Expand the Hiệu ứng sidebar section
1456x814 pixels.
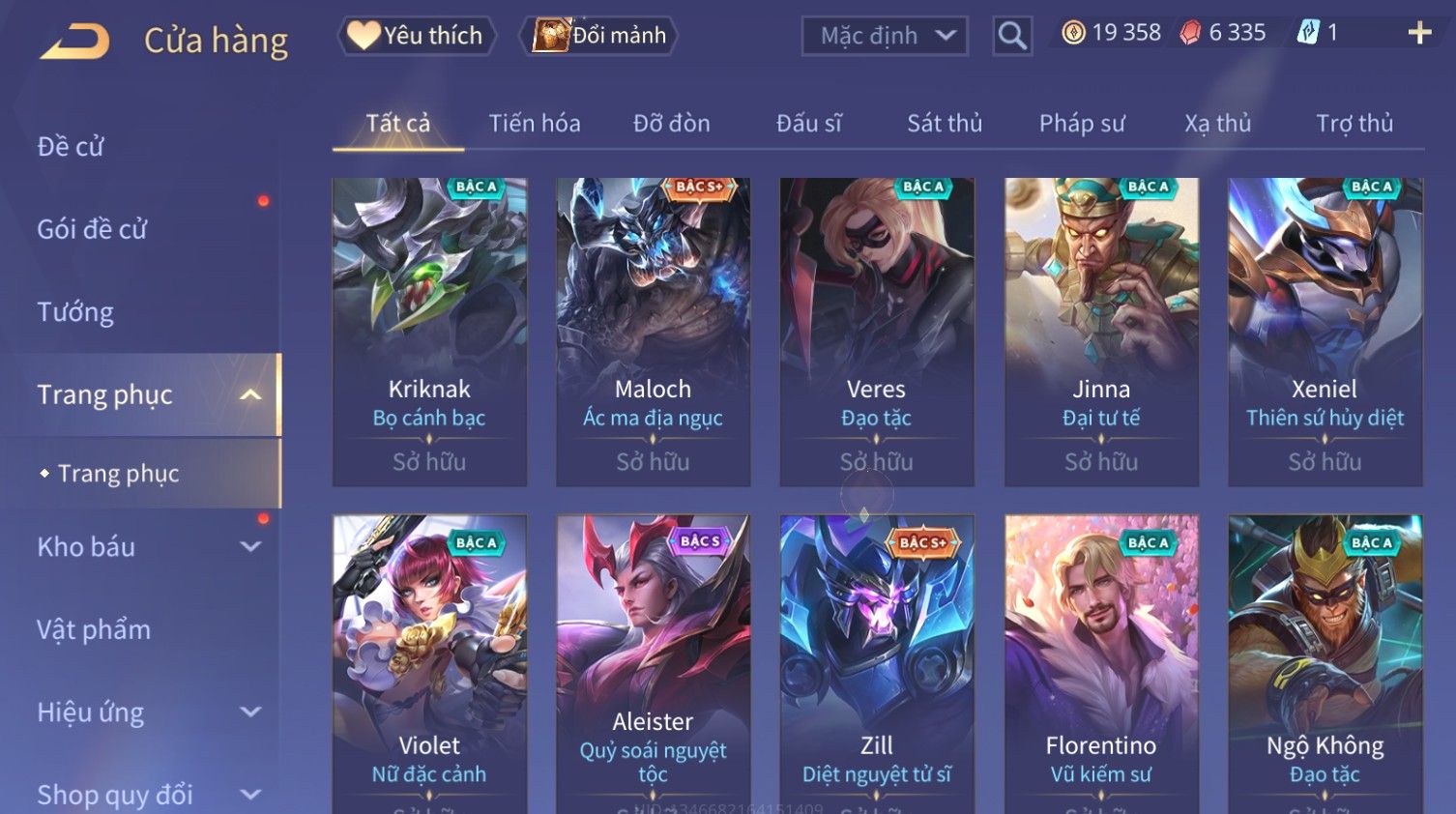pos(250,712)
